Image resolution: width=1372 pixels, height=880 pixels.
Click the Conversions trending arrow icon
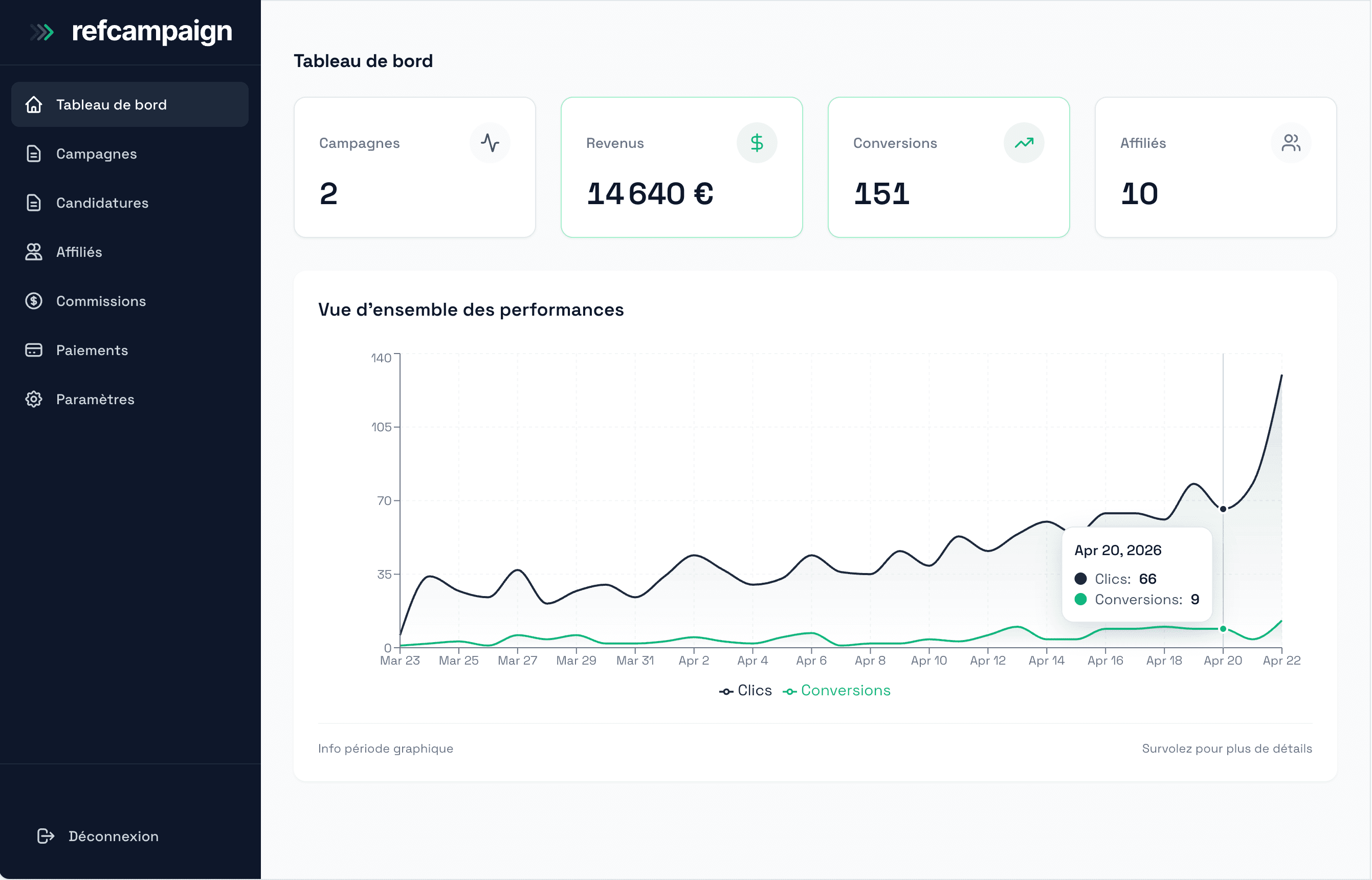click(1024, 143)
